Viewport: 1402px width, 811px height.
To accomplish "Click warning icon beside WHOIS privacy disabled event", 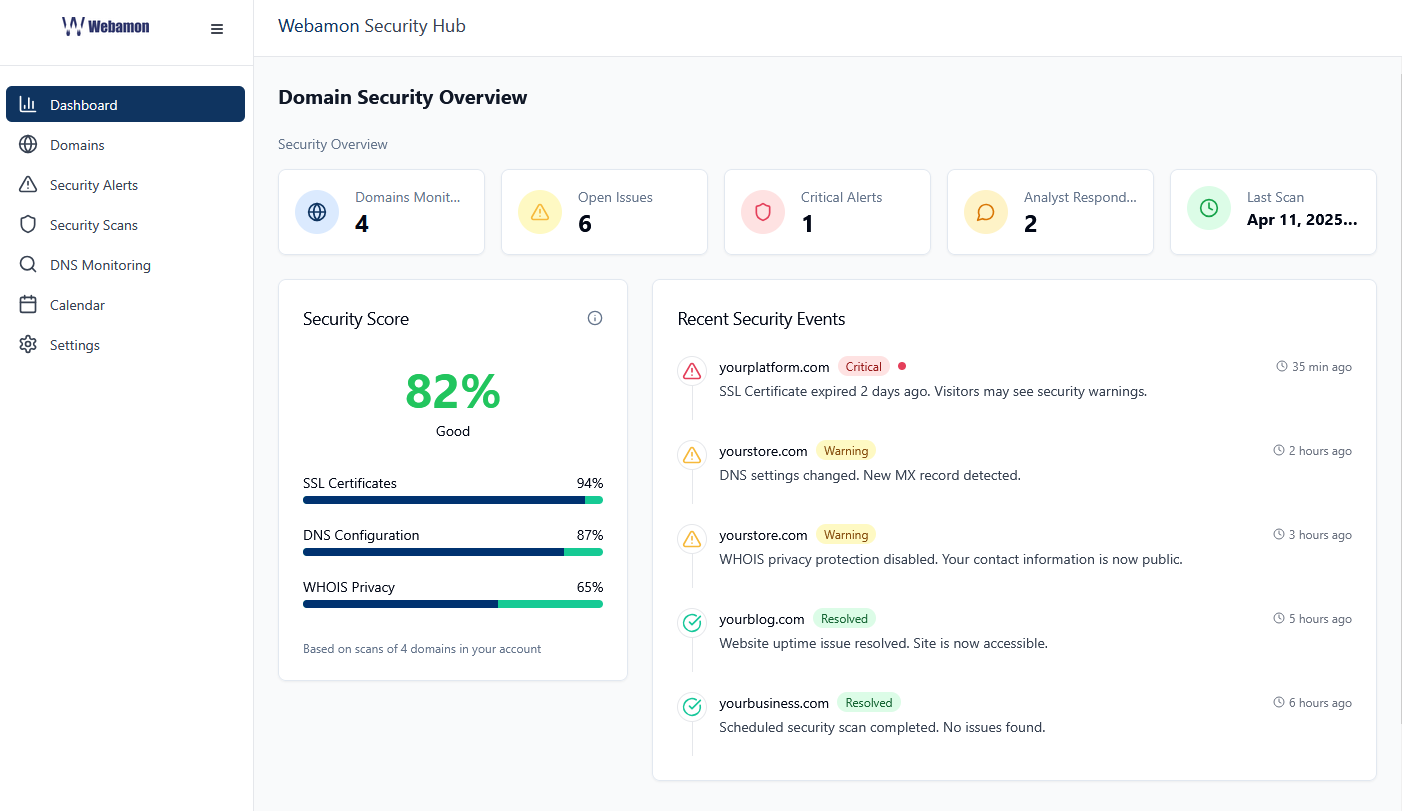I will click(692, 539).
